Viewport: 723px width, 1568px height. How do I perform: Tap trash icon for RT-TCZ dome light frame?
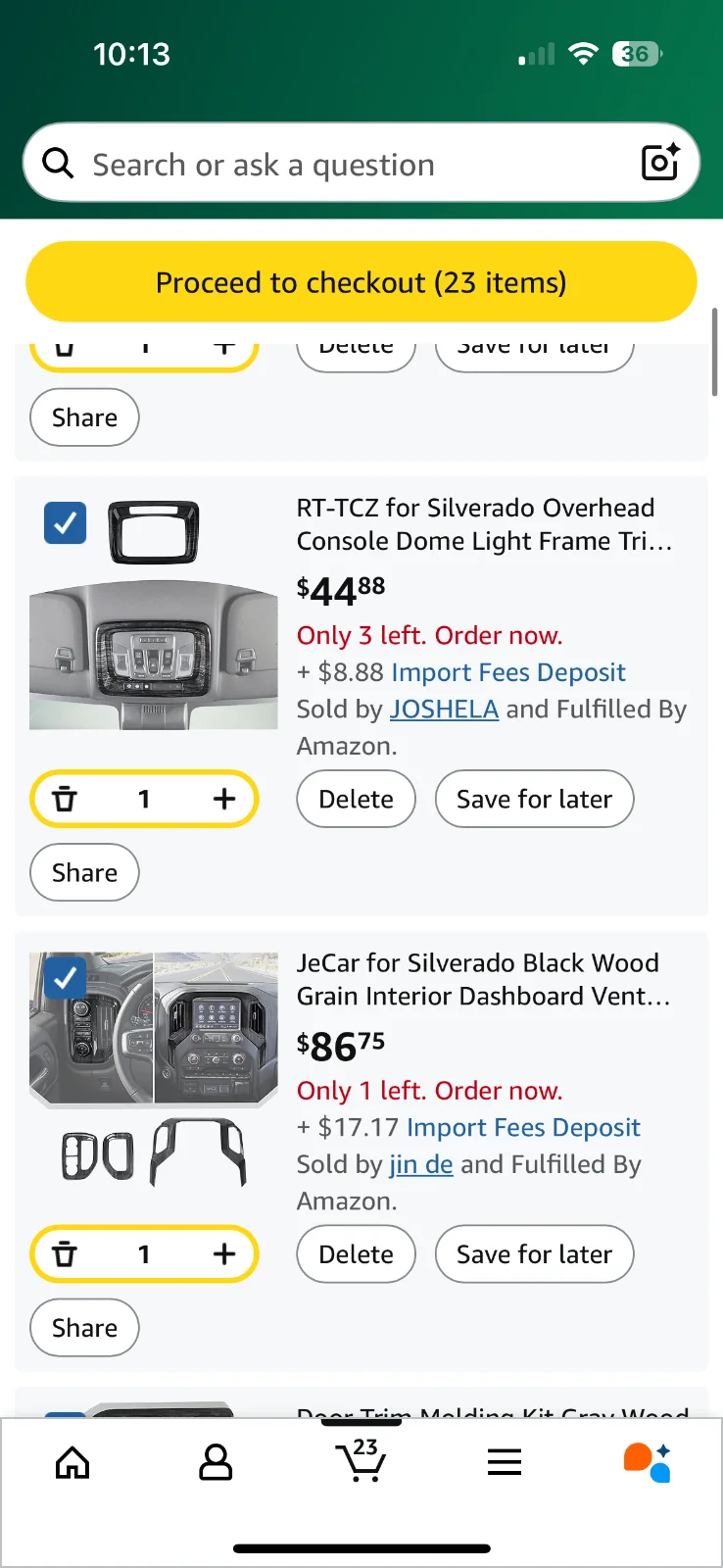65,799
